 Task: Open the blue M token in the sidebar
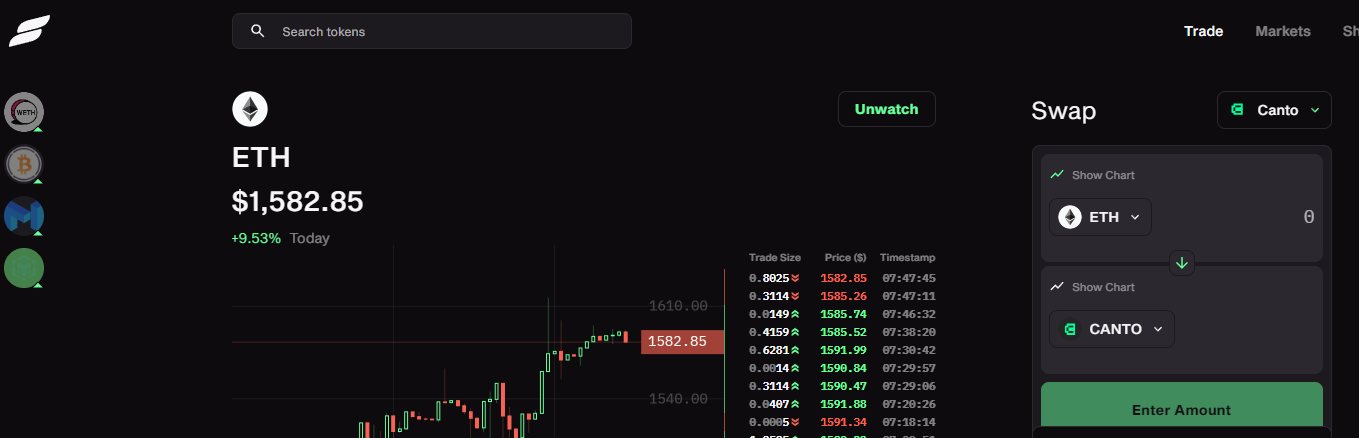click(24, 216)
